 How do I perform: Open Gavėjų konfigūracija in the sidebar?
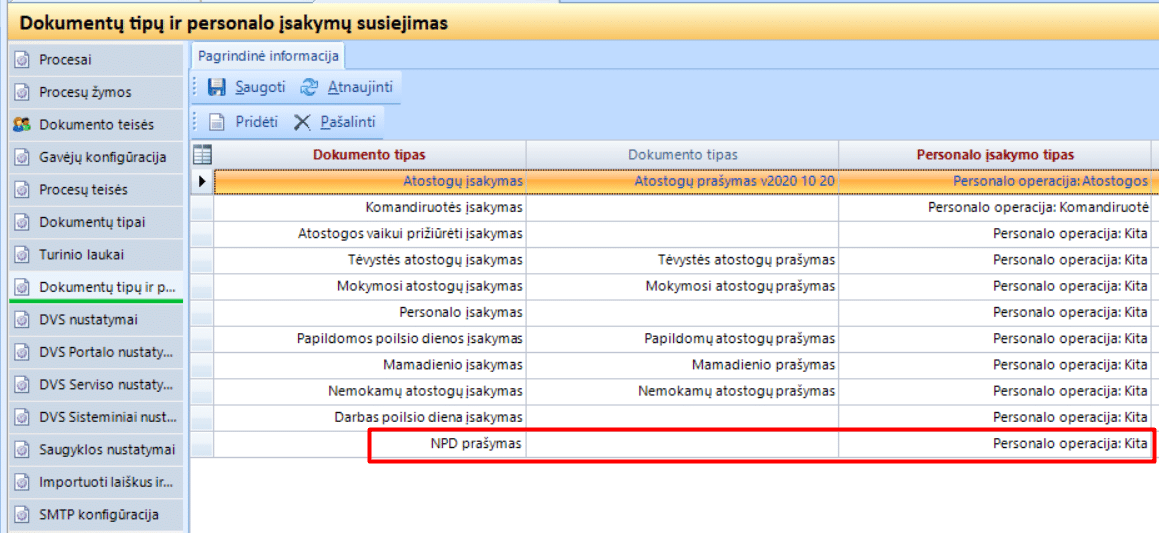(102, 157)
